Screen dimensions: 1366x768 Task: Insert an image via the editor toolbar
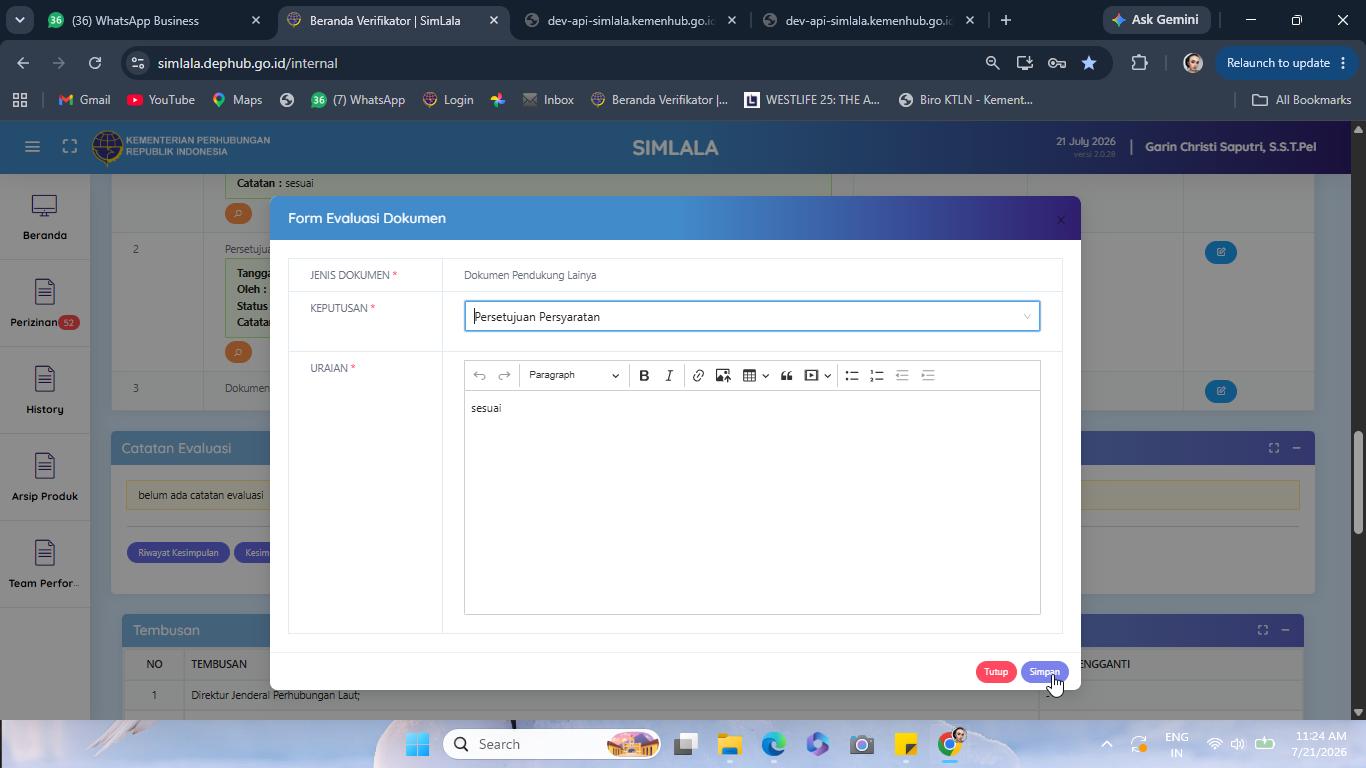[723, 375]
